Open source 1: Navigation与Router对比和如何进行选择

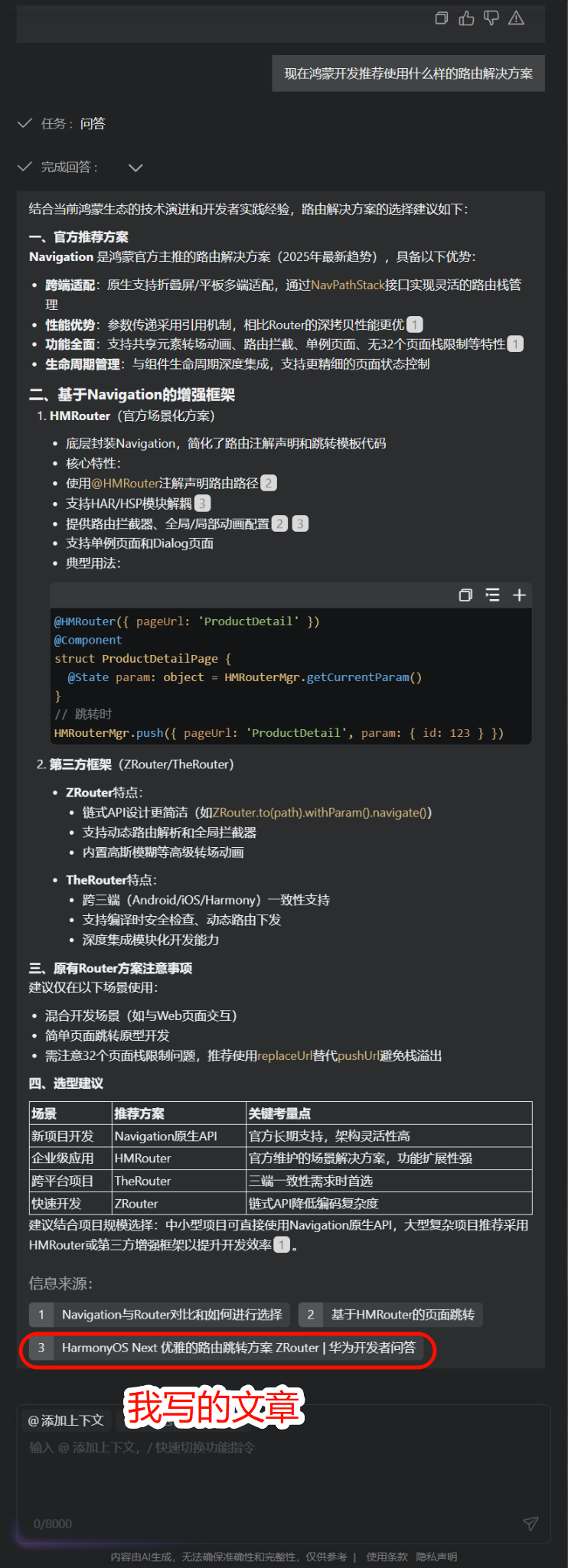(x=159, y=1315)
